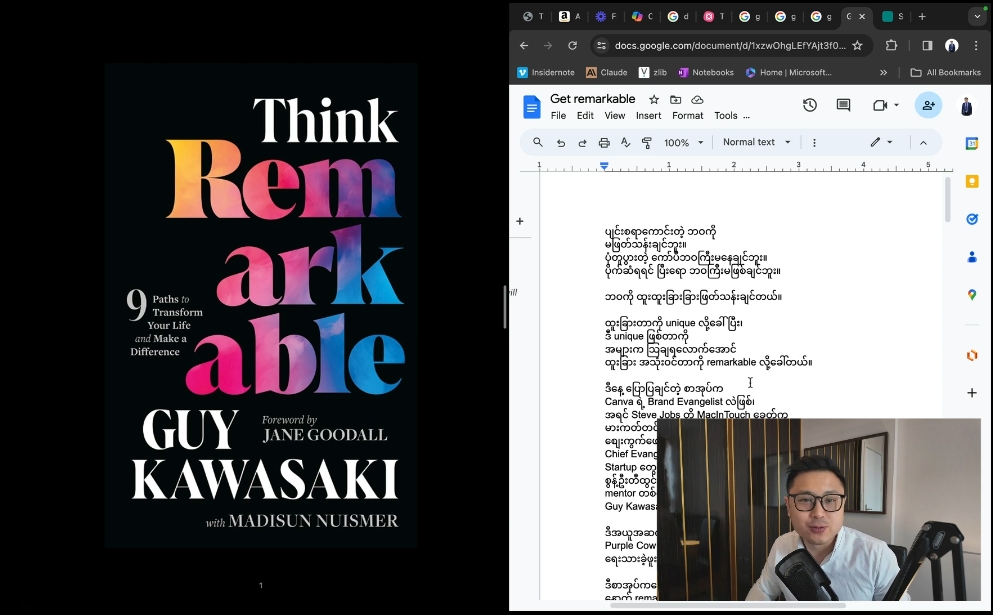Viewport: 993px width, 615px height.
Task: Open the Tools menu
Action: [x=726, y=116]
